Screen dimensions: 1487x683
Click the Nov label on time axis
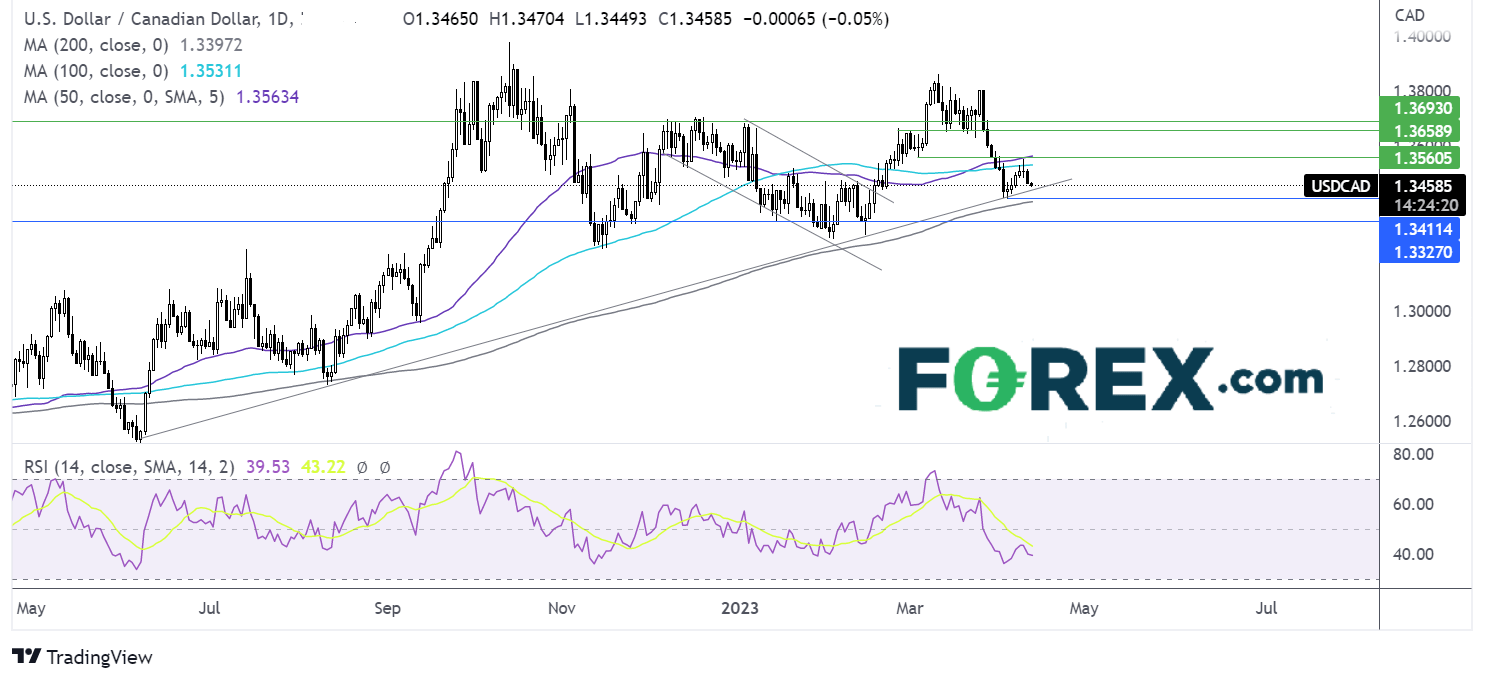coord(563,607)
